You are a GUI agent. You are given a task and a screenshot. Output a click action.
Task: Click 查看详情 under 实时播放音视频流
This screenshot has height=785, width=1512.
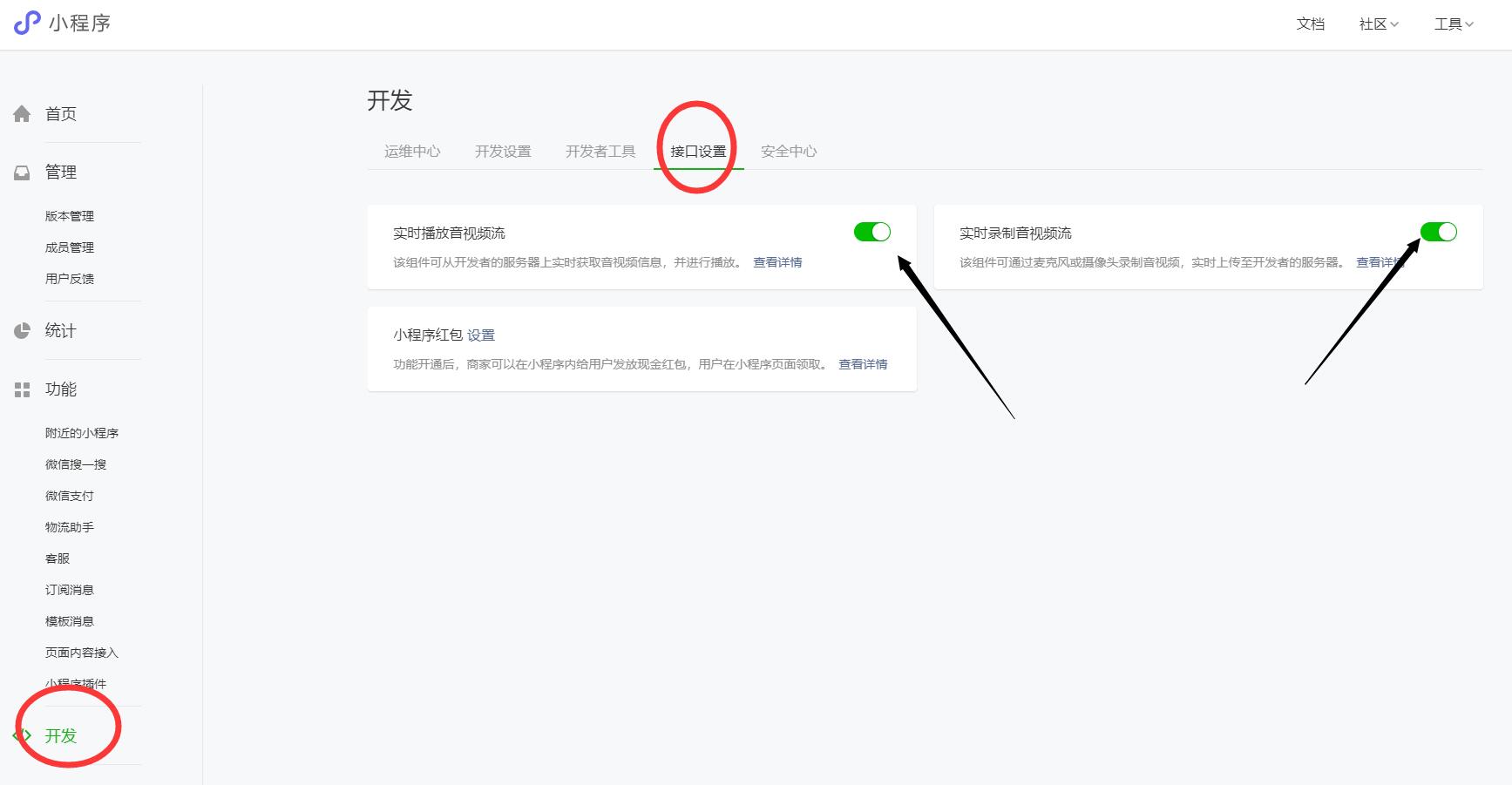pyautogui.click(x=777, y=262)
